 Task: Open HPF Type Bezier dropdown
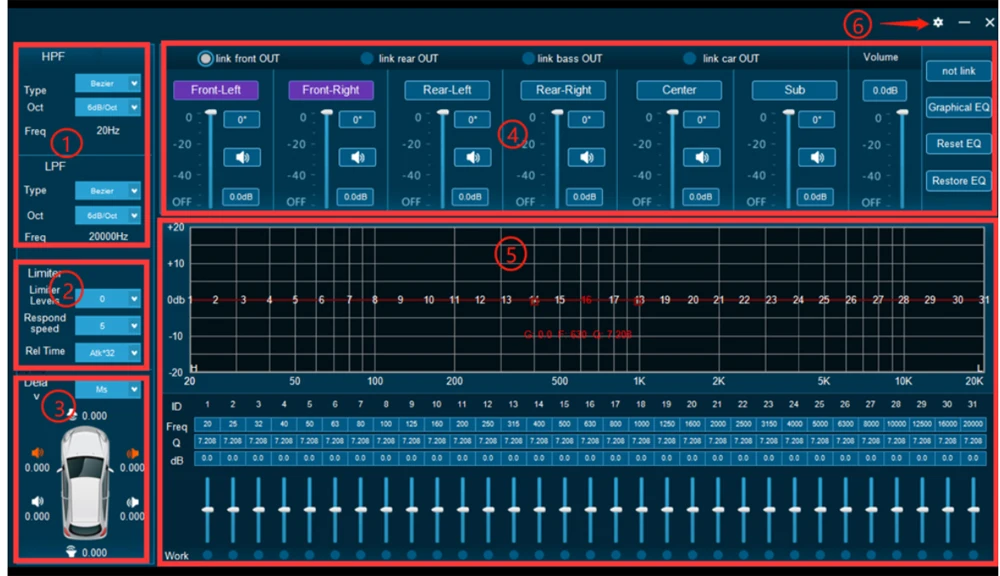tap(108, 83)
